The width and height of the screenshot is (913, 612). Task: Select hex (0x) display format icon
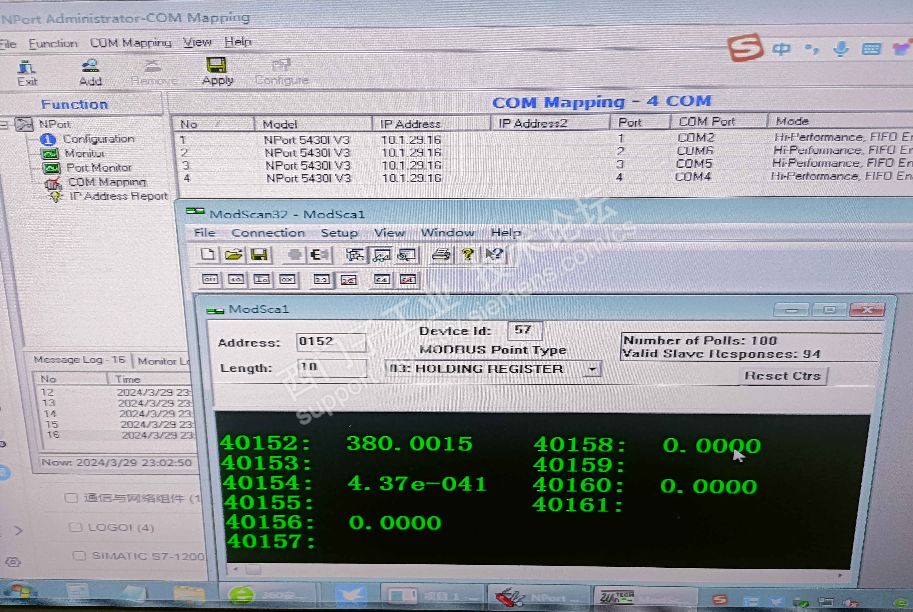pyautogui.click(x=287, y=280)
